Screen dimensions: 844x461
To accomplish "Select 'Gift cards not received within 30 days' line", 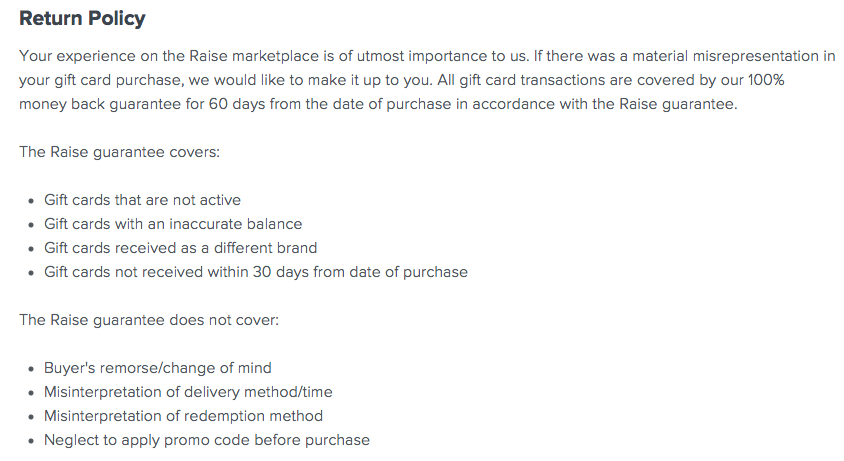I will tap(256, 272).
